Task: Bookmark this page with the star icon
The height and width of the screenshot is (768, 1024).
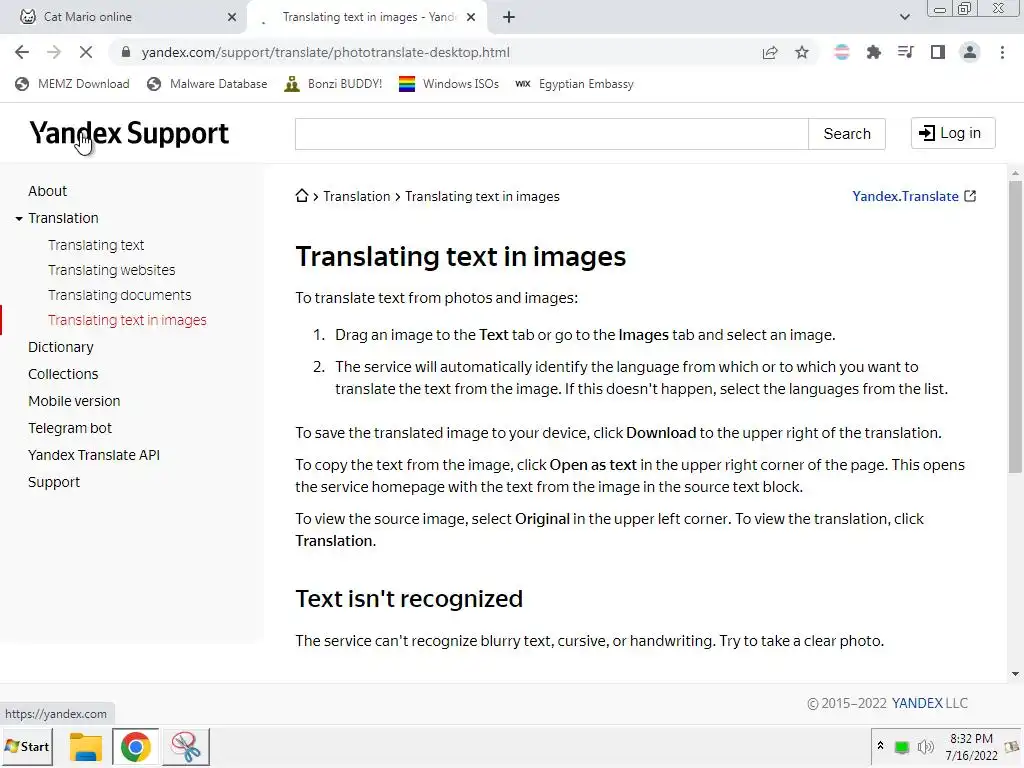Action: 802,52
